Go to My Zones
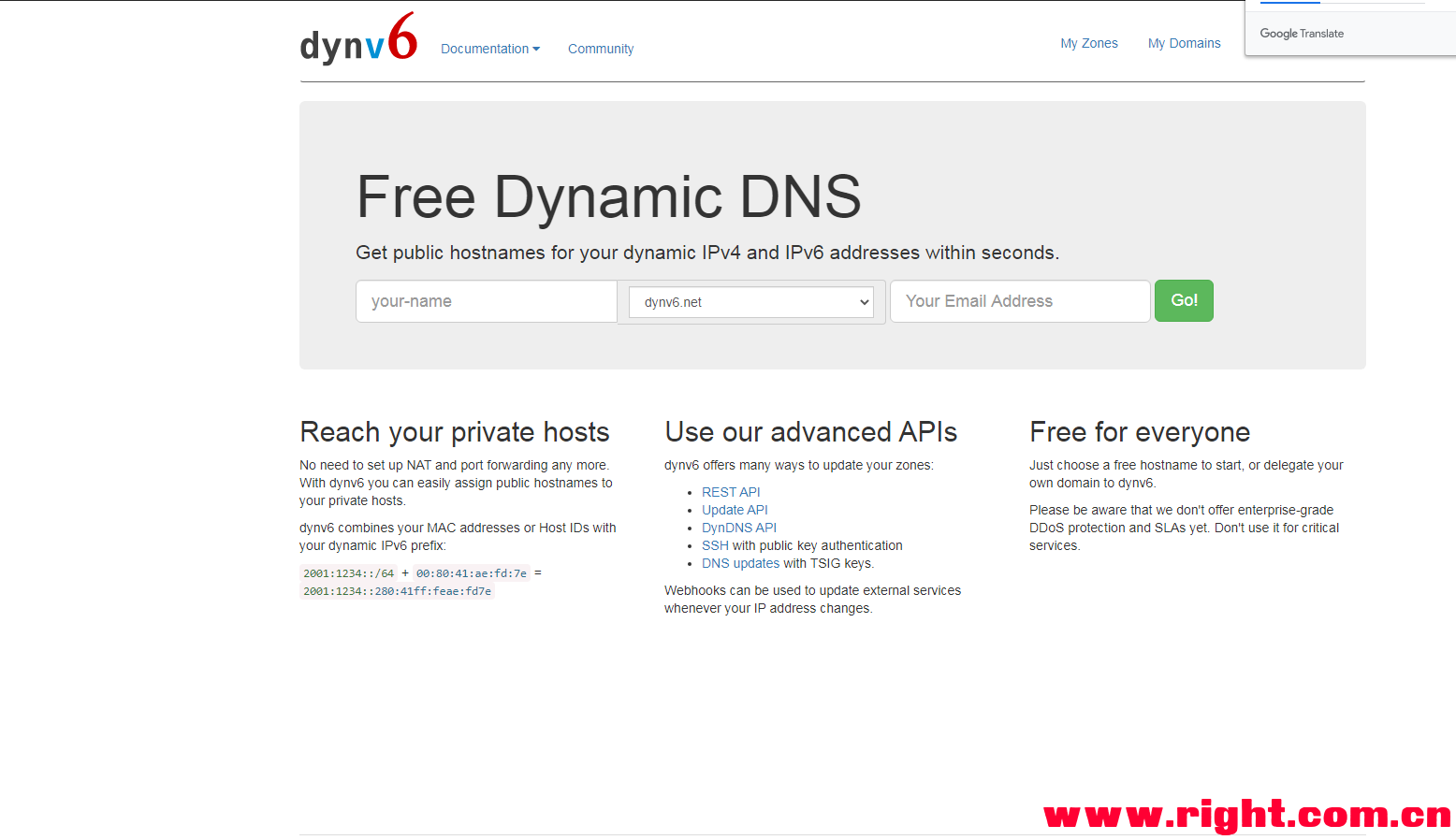1456x840 pixels. pos(1089,43)
